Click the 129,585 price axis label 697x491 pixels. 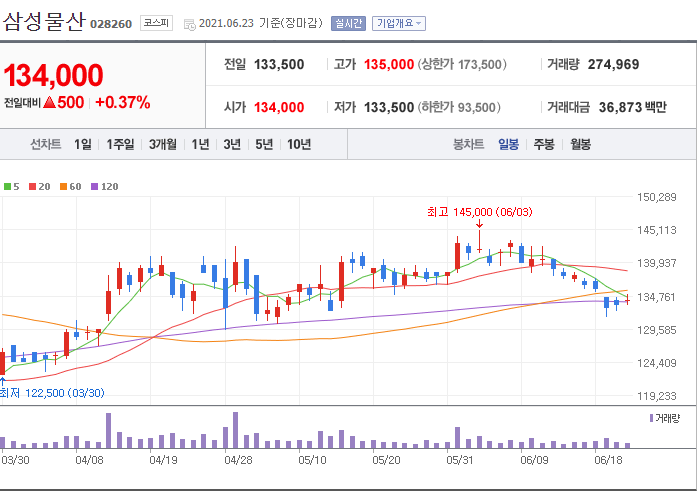tap(657, 330)
